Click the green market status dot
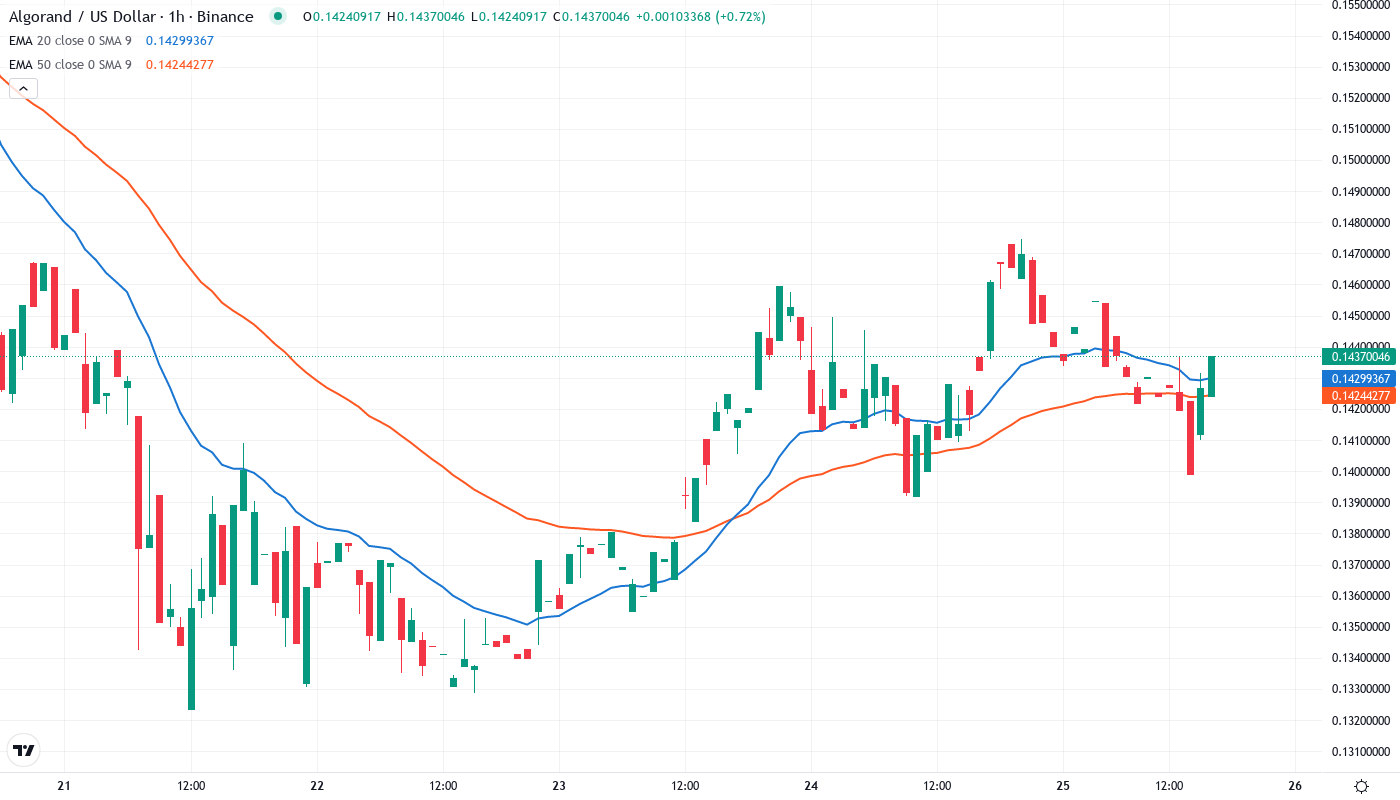Image resolution: width=1400 pixels, height=800 pixels. (278, 16)
